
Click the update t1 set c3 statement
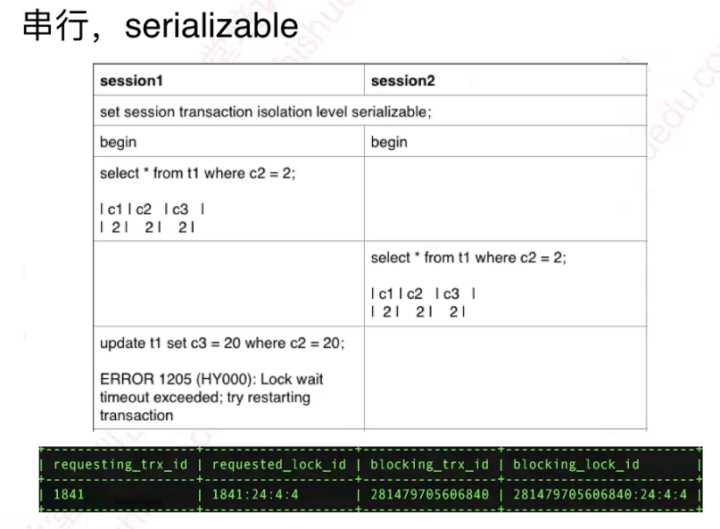(222, 343)
